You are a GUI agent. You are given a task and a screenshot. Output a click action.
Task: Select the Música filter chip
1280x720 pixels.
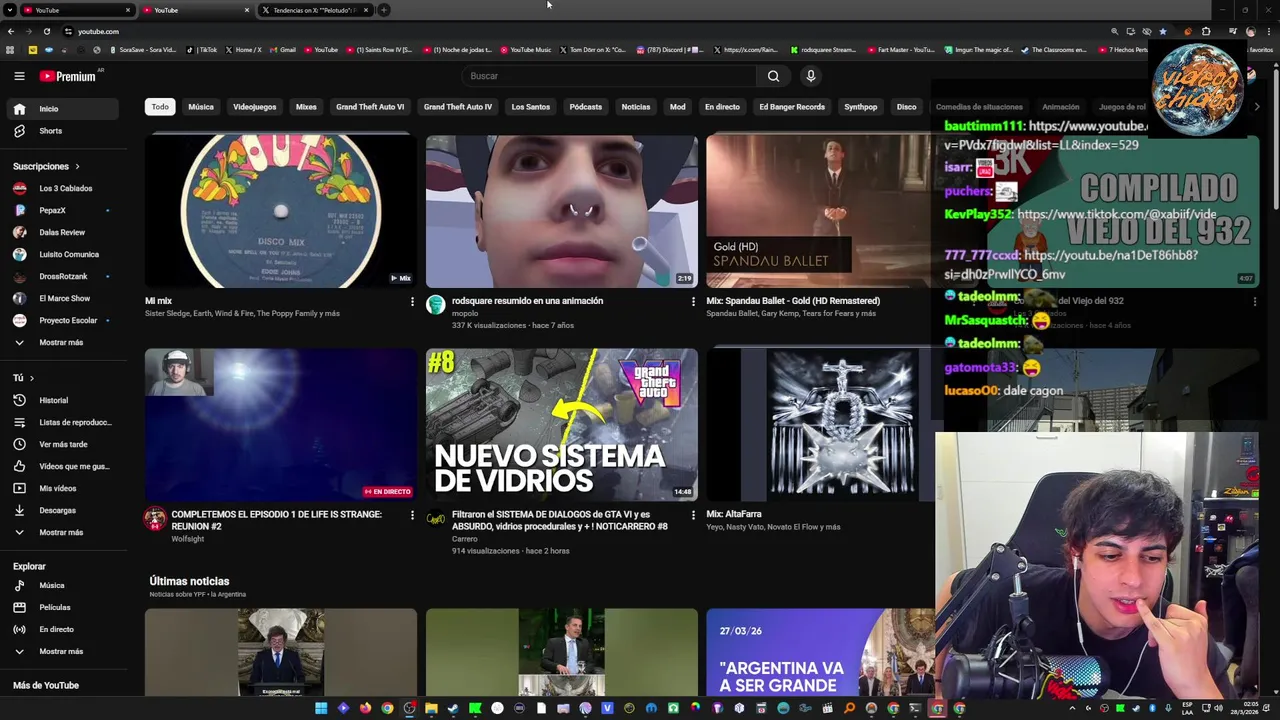[x=201, y=107]
